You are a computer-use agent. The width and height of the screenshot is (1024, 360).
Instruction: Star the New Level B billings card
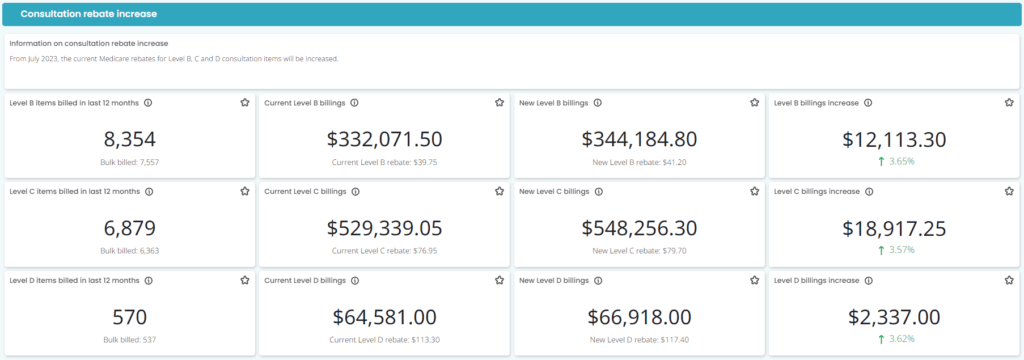pos(754,103)
